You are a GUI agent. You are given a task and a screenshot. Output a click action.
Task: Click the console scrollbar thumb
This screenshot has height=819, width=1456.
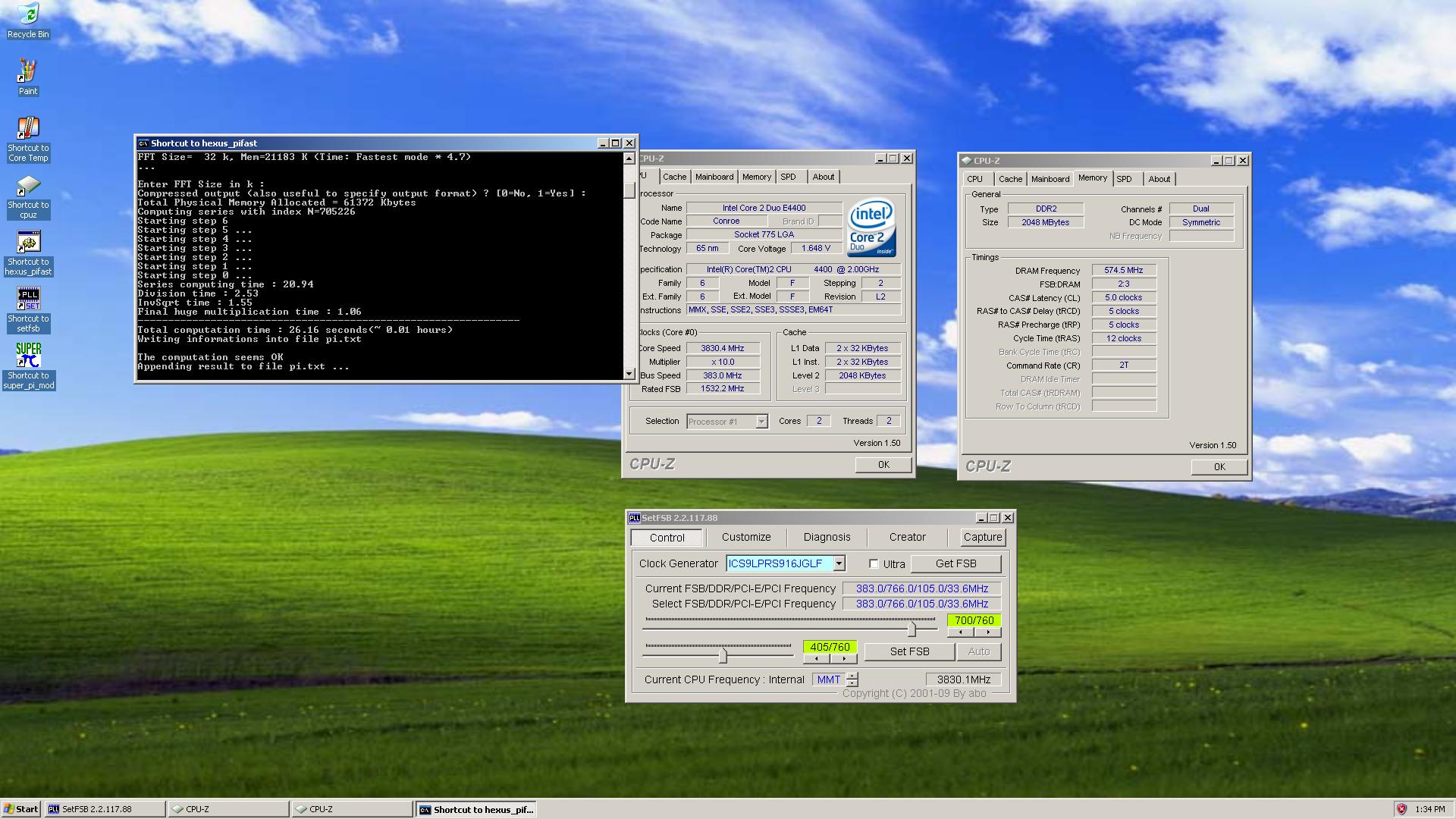[x=629, y=190]
